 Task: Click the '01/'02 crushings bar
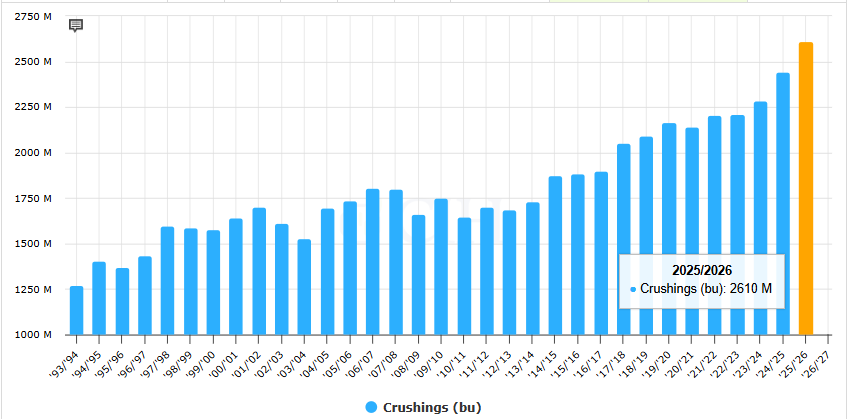(259, 271)
